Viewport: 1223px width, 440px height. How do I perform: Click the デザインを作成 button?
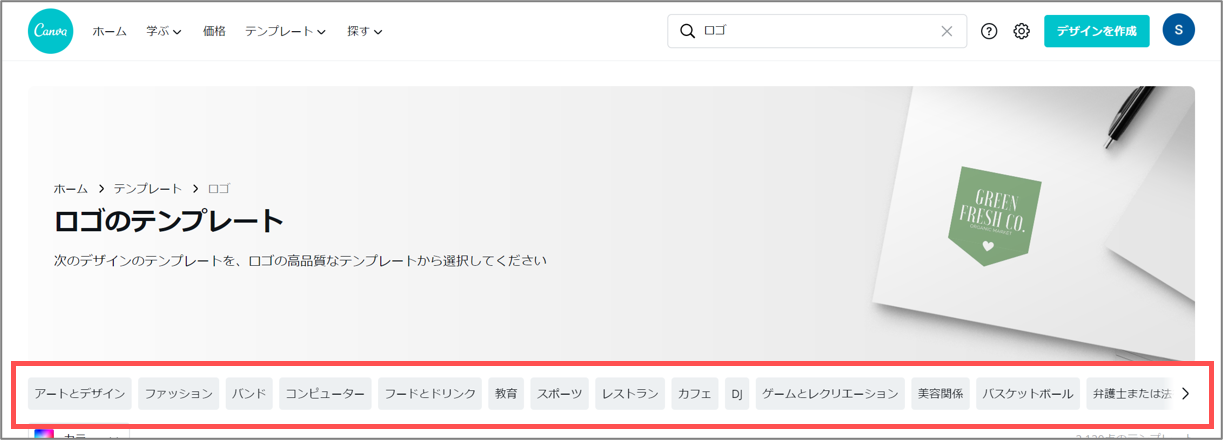(1097, 31)
